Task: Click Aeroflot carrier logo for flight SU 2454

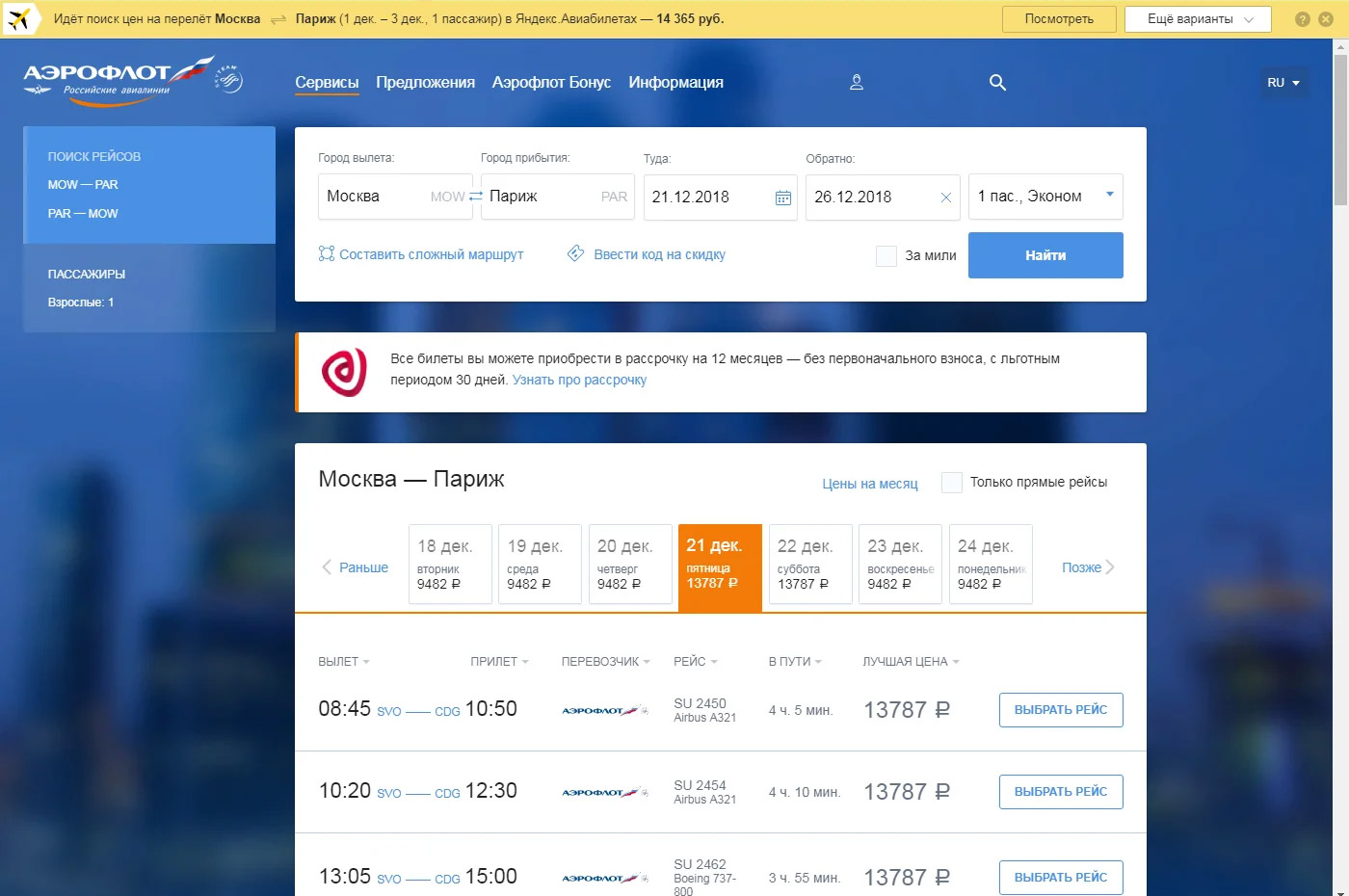Action: coord(604,793)
